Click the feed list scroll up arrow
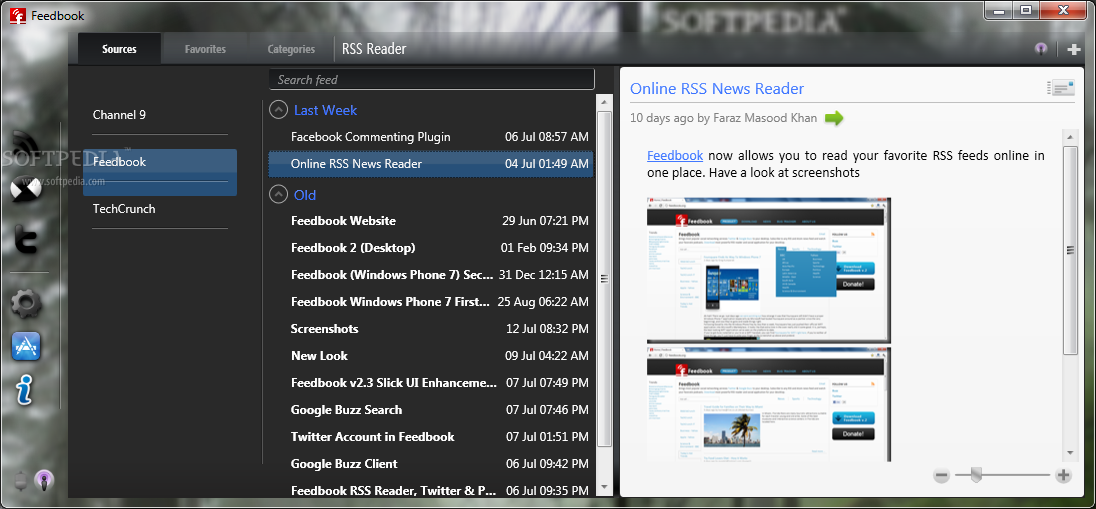Image resolution: width=1096 pixels, height=509 pixels. point(605,101)
